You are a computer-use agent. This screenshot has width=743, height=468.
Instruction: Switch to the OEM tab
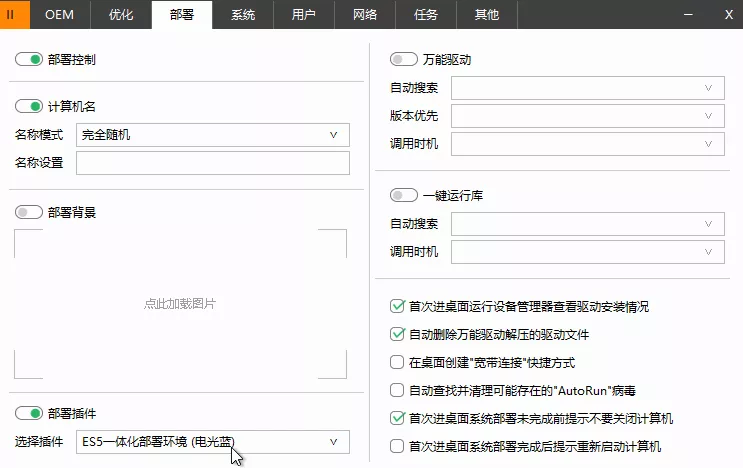point(60,15)
